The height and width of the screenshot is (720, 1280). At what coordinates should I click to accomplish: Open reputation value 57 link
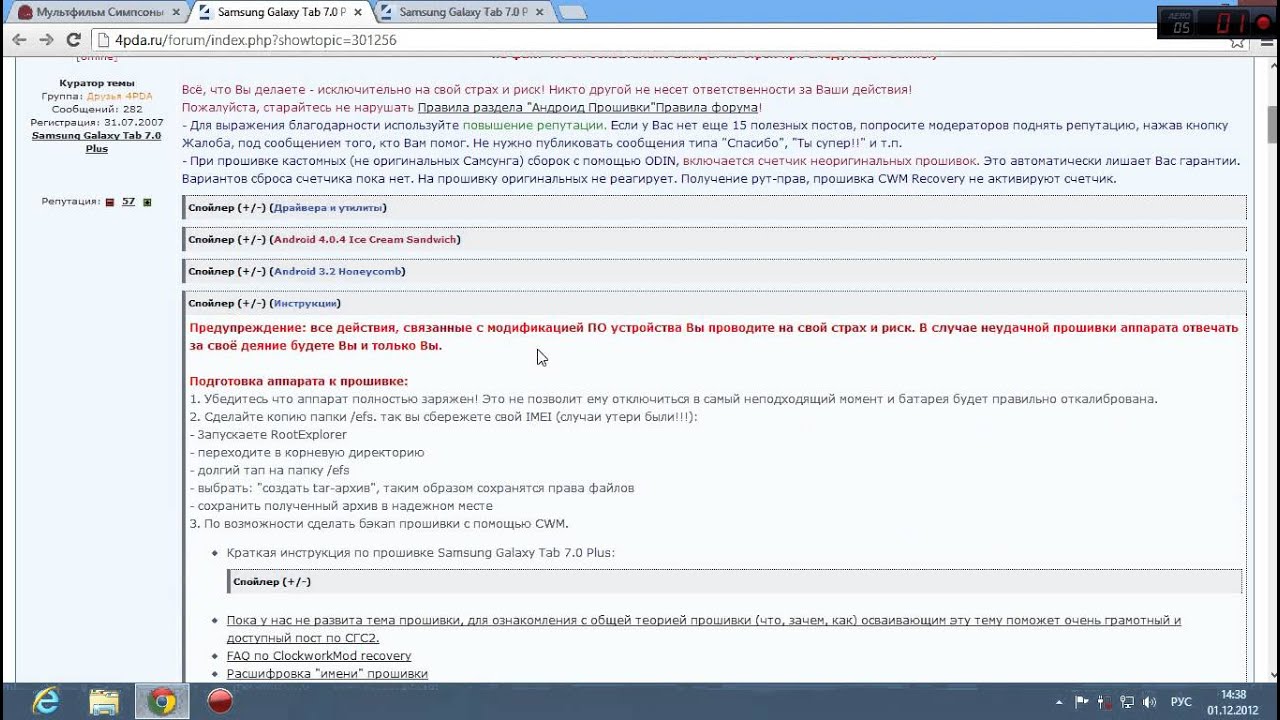(x=128, y=201)
